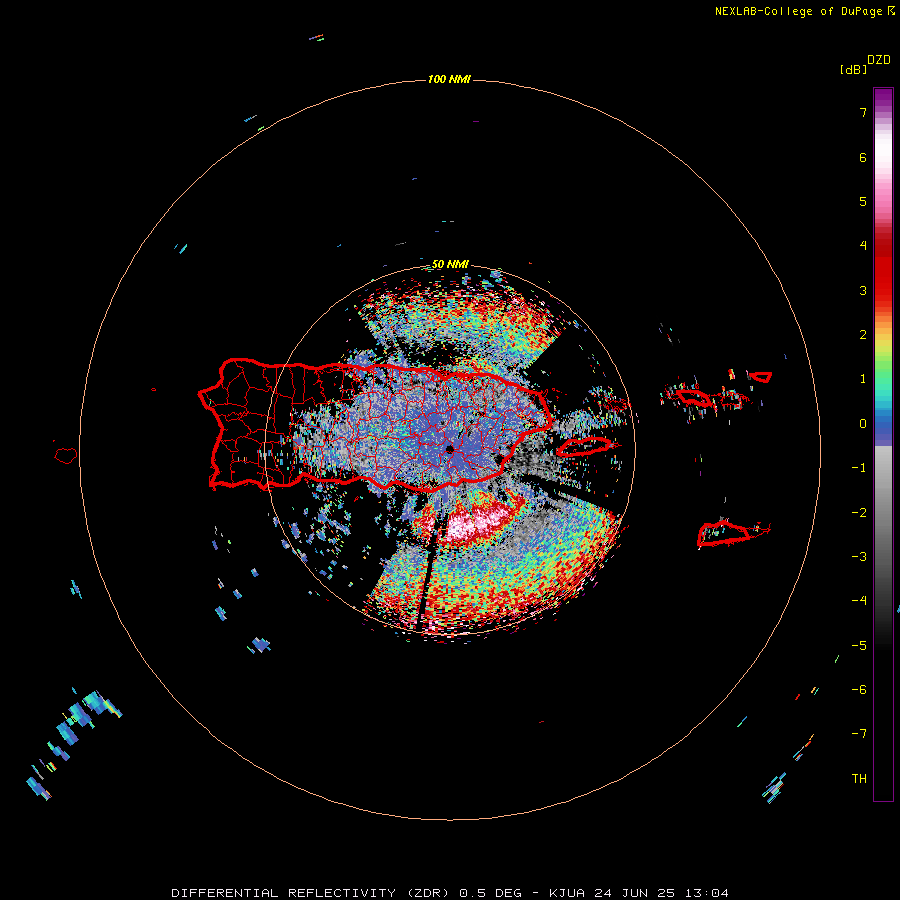Click the TH threshold label on color scale
The image size is (900, 900).
click(x=859, y=779)
